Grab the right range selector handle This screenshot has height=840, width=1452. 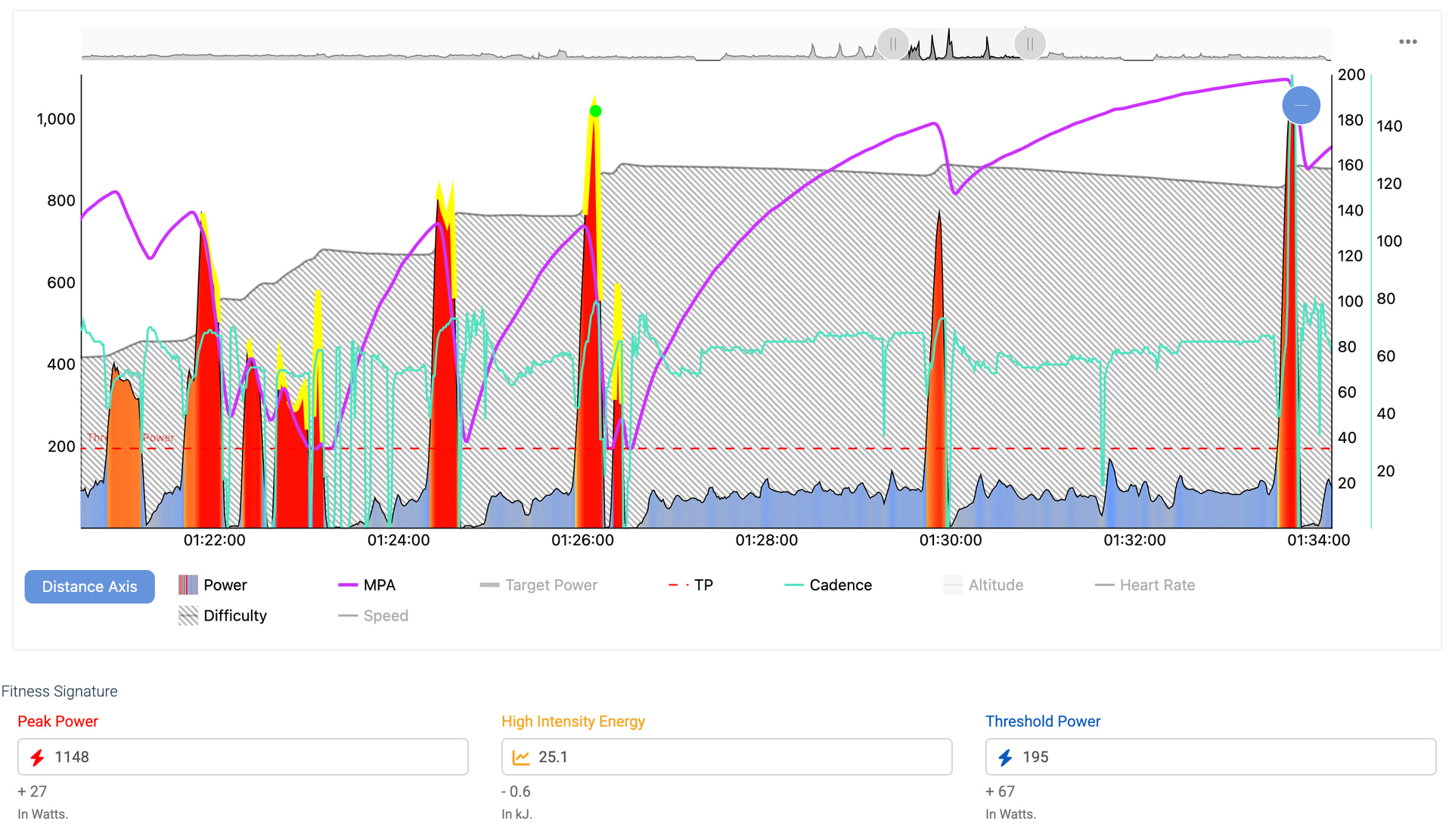point(1029,44)
